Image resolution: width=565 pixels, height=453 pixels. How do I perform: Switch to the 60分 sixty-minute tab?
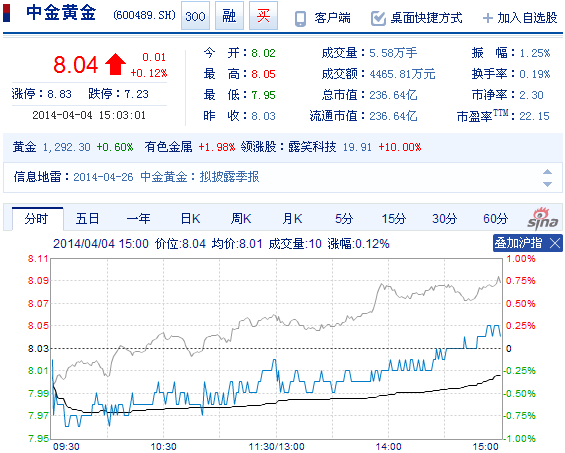(x=495, y=219)
